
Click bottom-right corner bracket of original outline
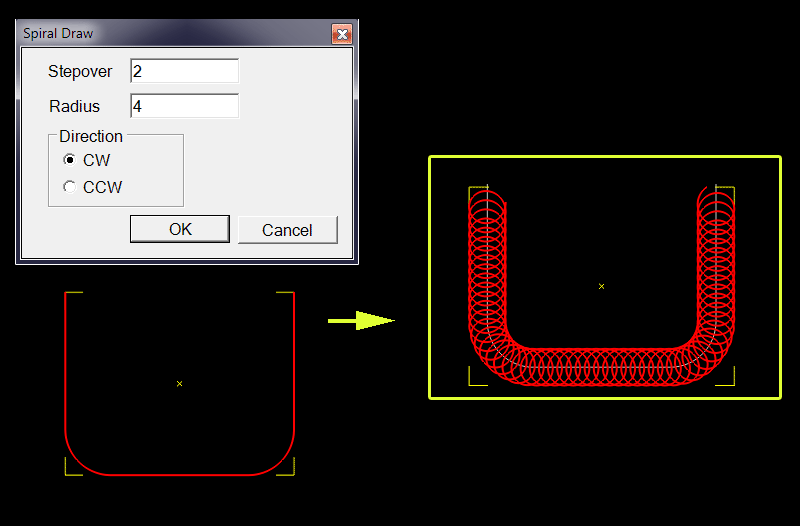(x=289, y=470)
